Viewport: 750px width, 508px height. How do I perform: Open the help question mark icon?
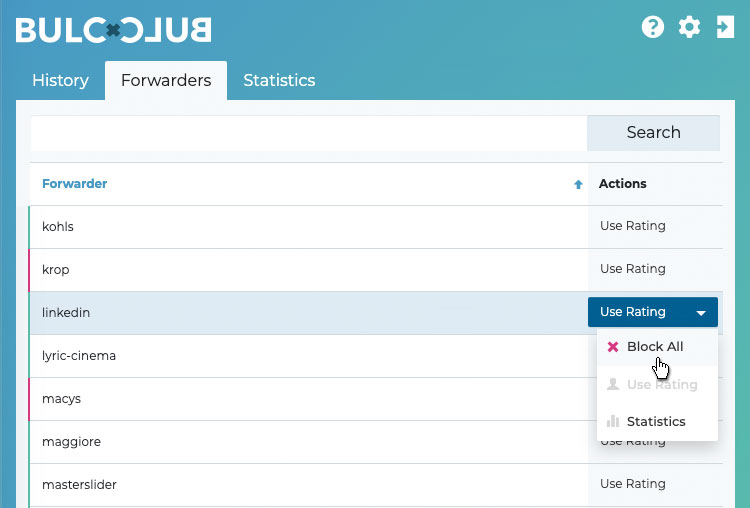point(653,27)
